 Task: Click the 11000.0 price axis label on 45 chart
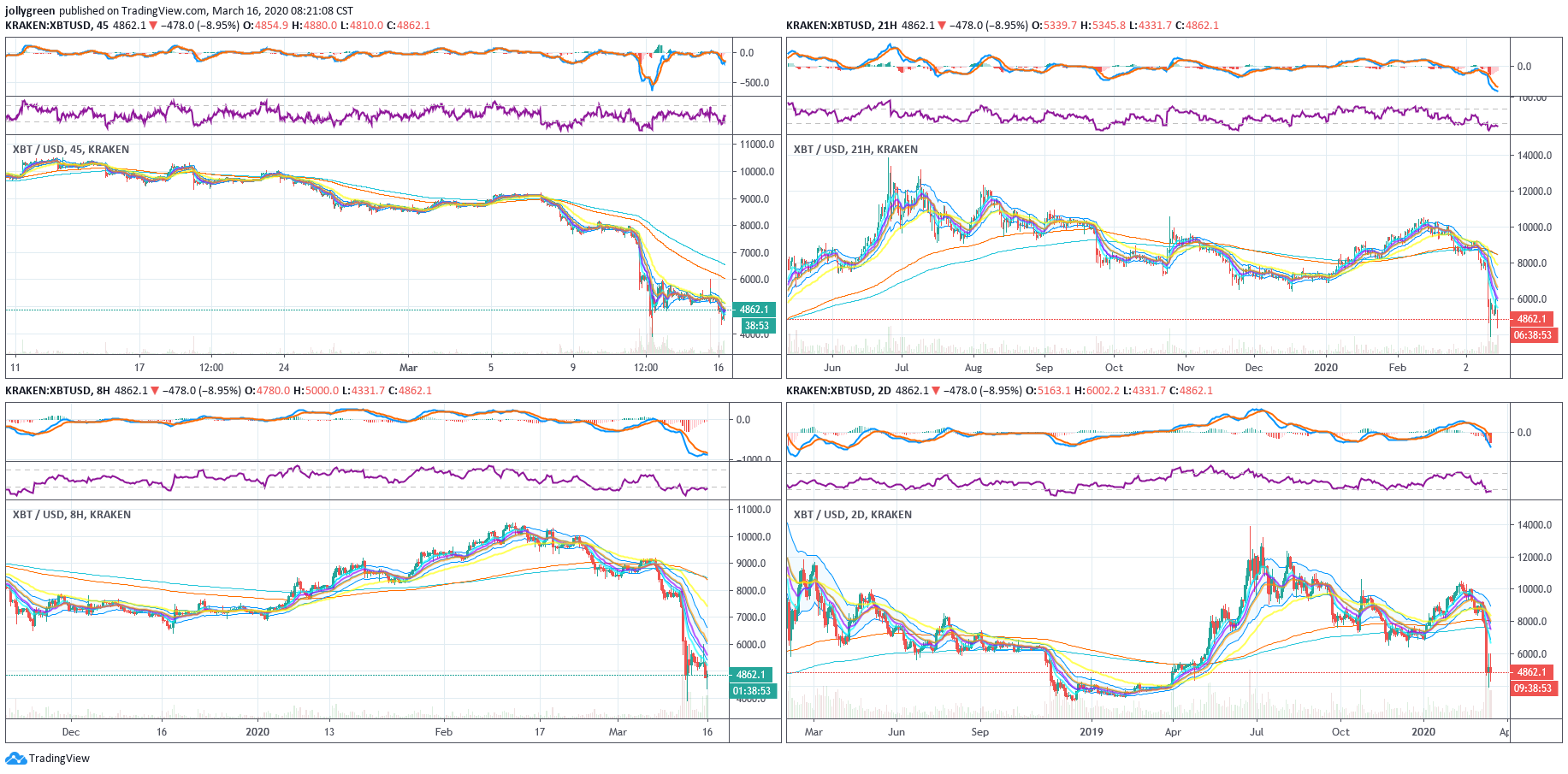[x=757, y=145]
